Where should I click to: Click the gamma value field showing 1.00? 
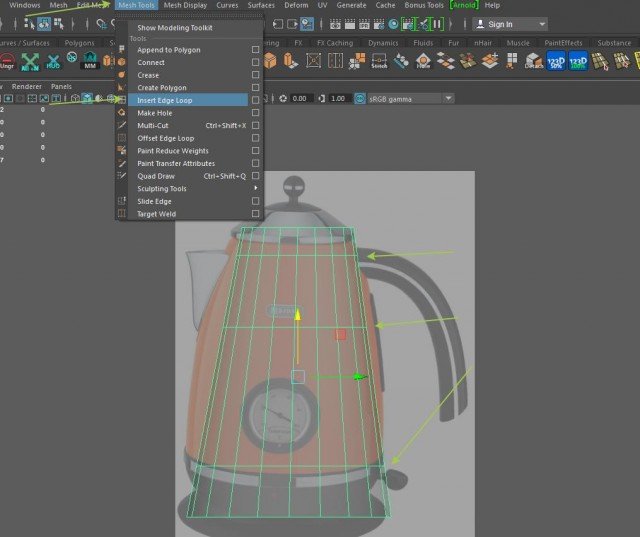tap(338, 98)
